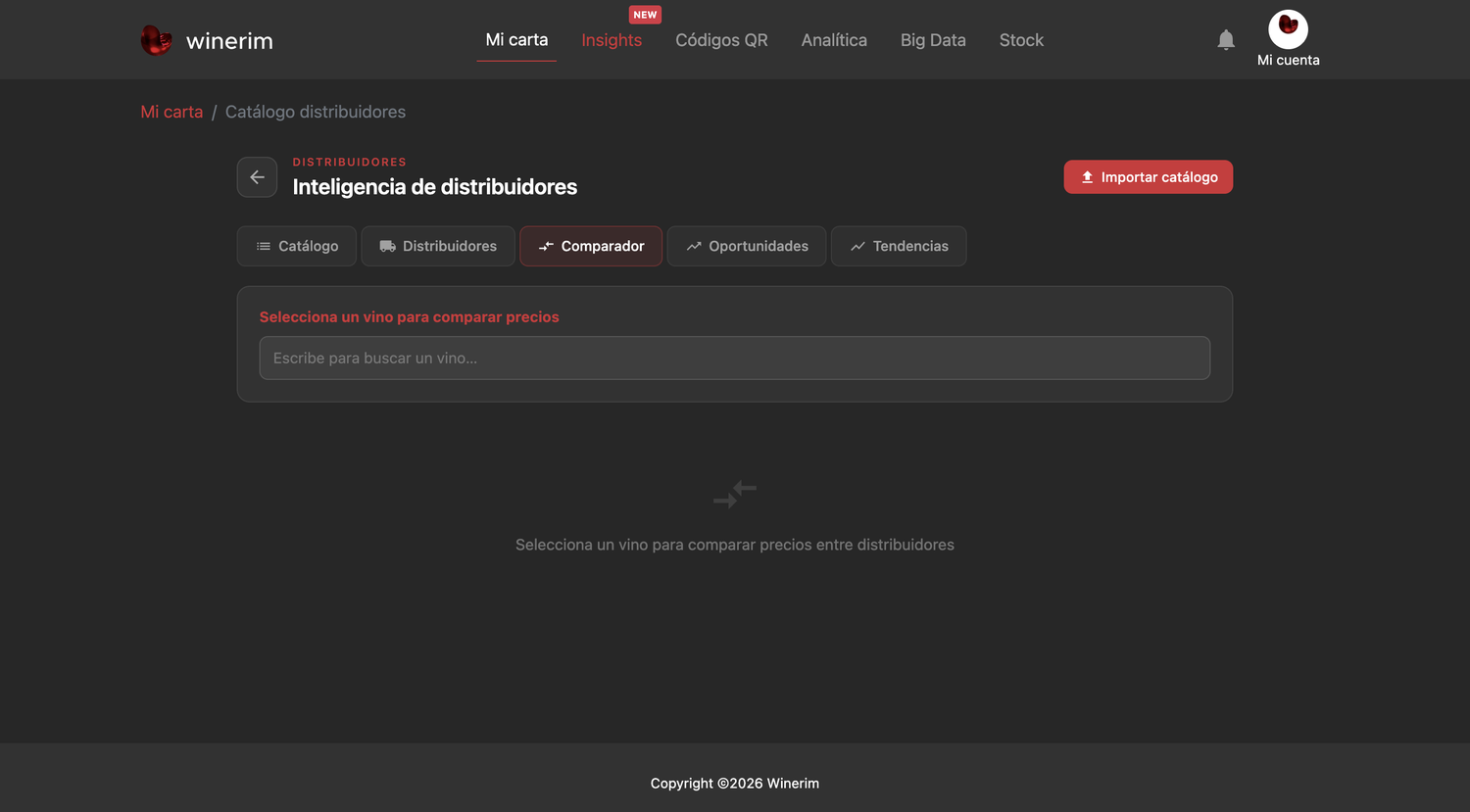
Task: Open the Stock section
Action: click(1021, 40)
